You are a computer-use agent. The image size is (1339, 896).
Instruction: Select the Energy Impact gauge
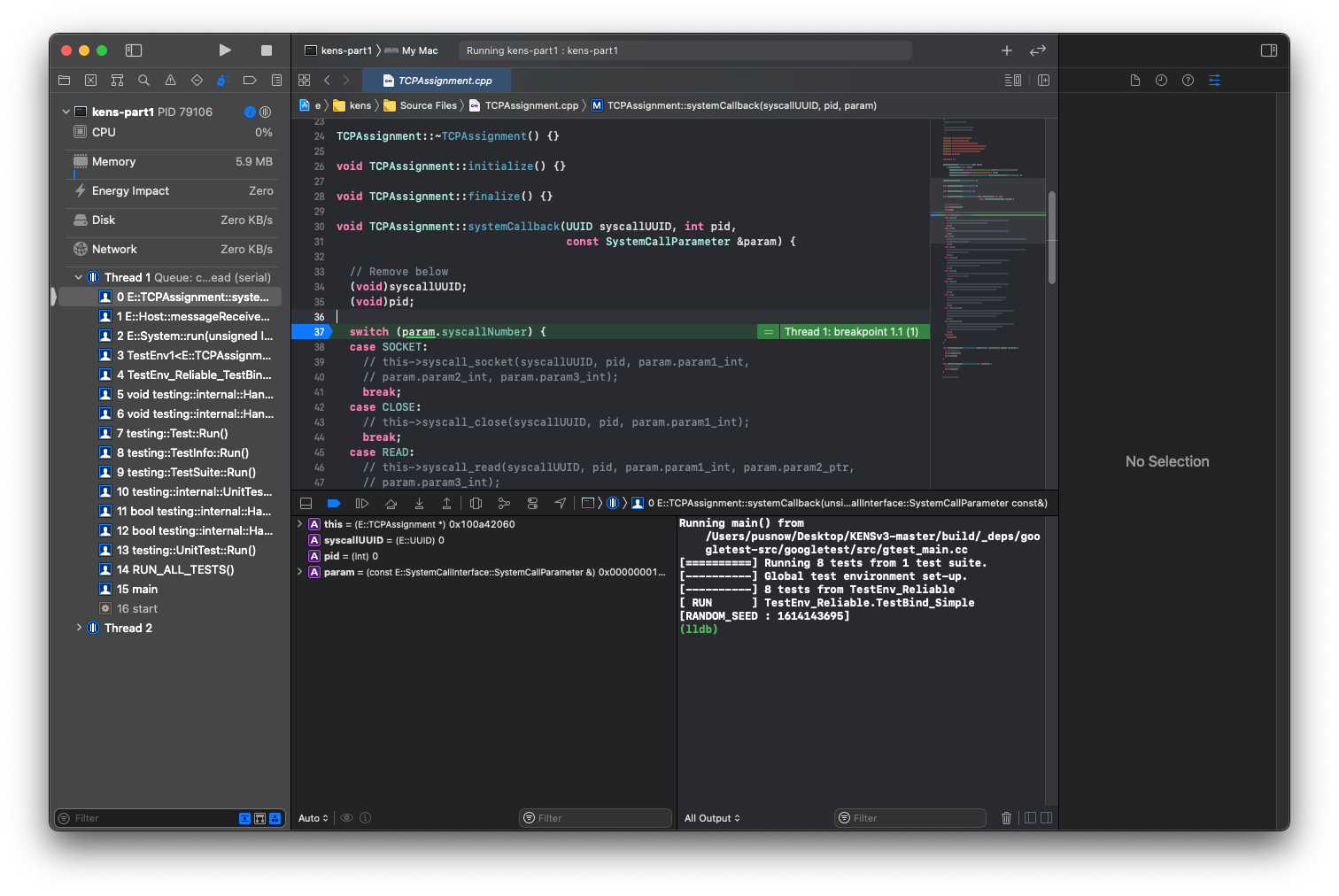coord(173,190)
